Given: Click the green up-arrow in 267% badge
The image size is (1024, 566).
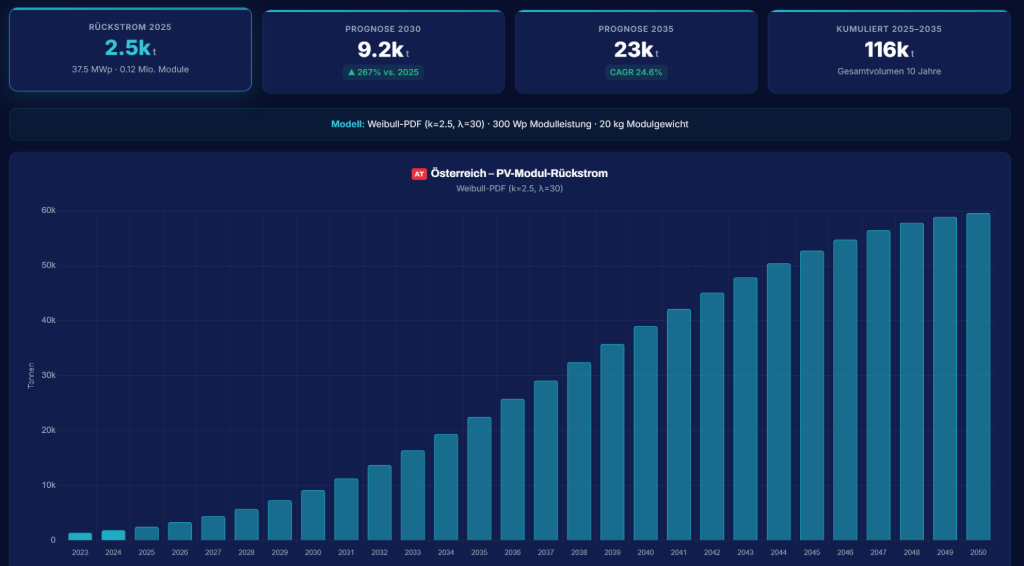Looking at the screenshot, I should coord(350,72).
